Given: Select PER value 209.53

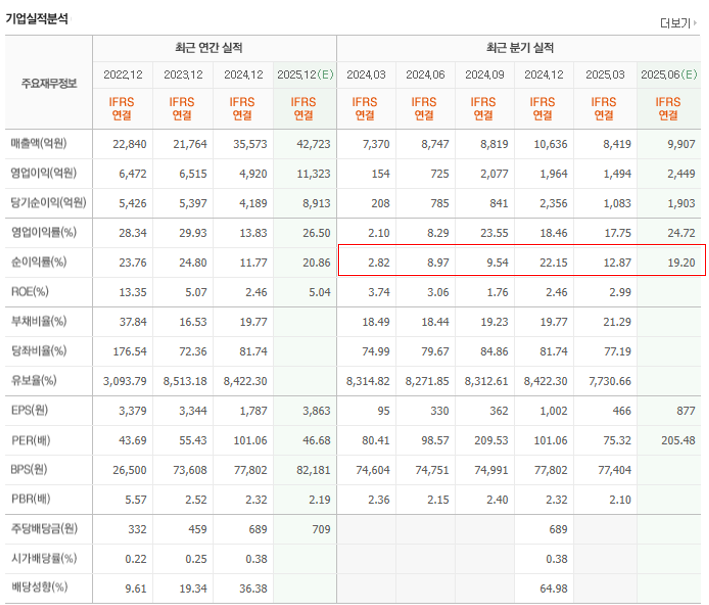Looking at the screenshot, I should tap(492, 441).
